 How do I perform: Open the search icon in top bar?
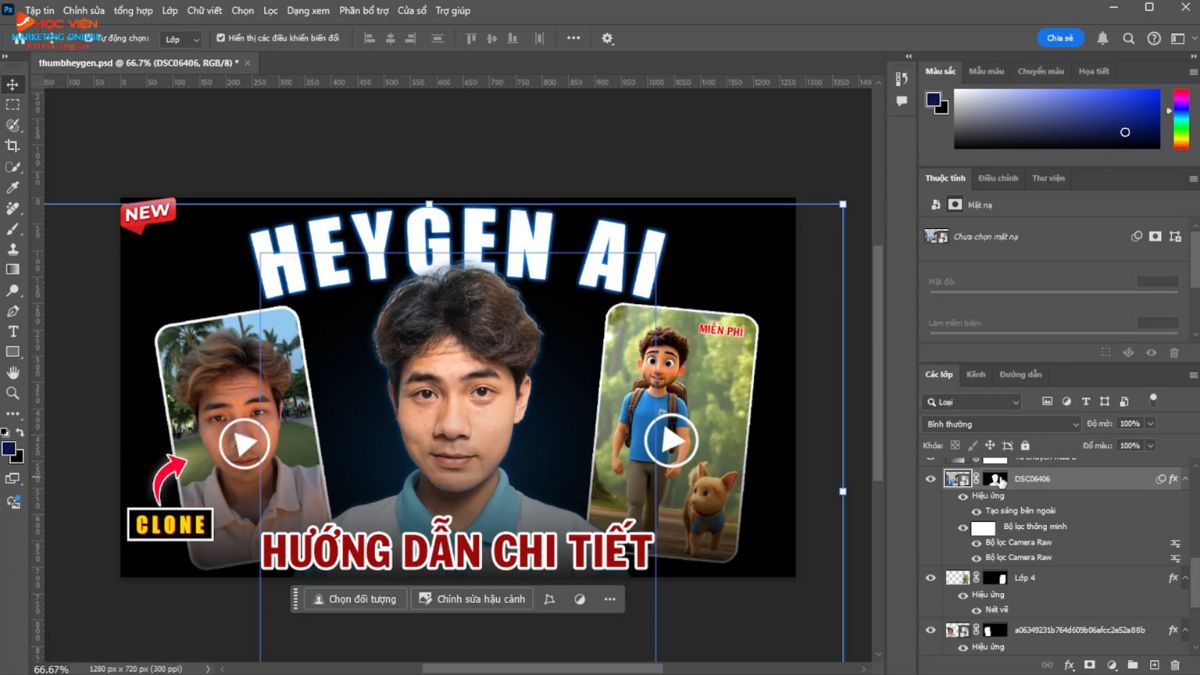point(1128,38)
